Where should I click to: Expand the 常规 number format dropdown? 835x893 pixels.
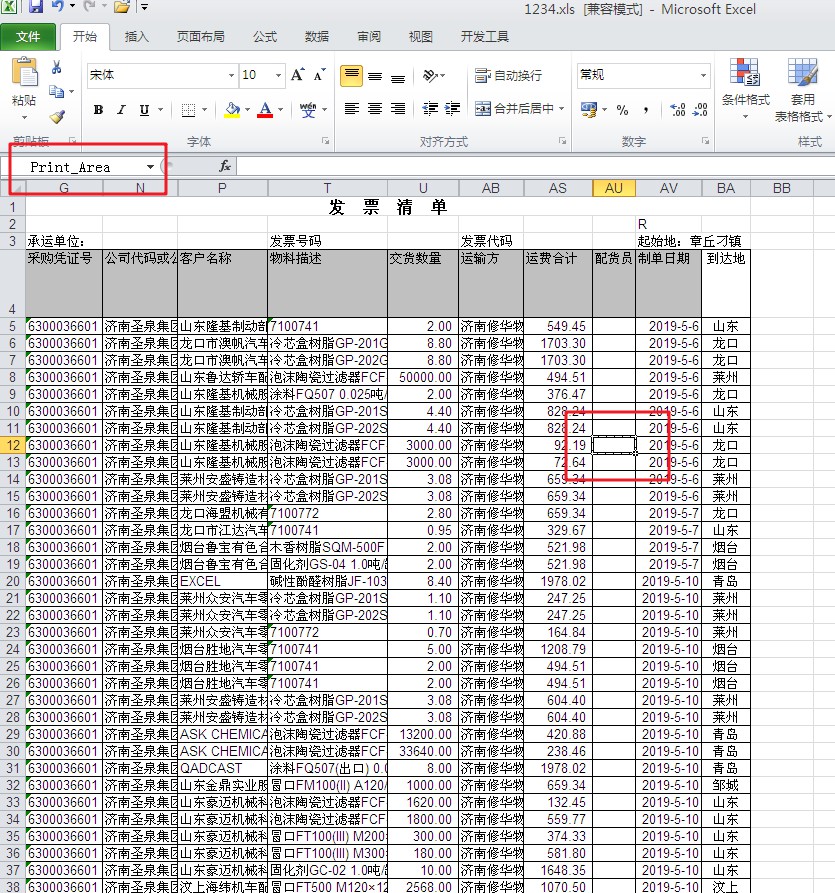(x=704, y=76)
